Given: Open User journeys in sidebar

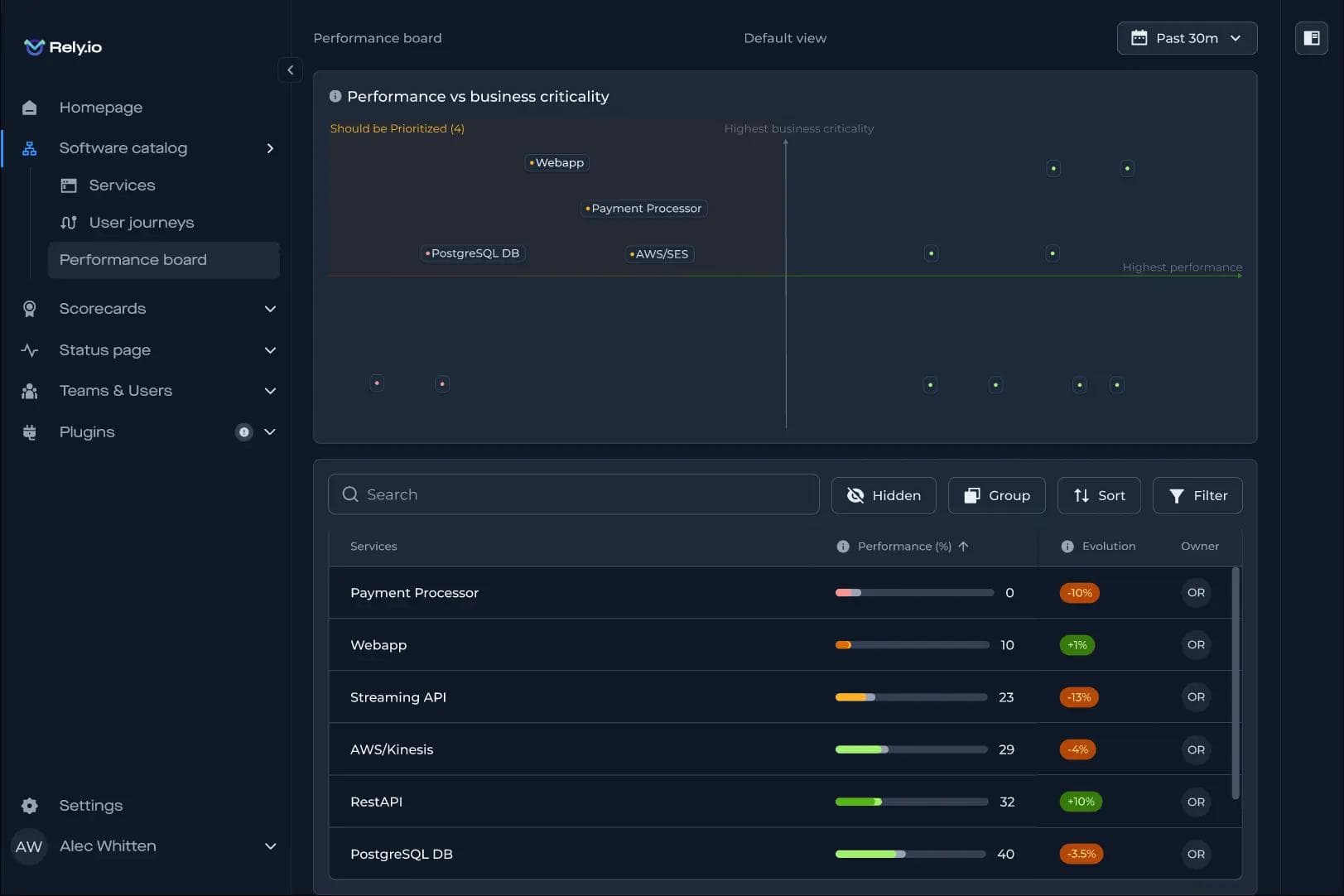Looking at the screenshot, I should coord(141,223).
